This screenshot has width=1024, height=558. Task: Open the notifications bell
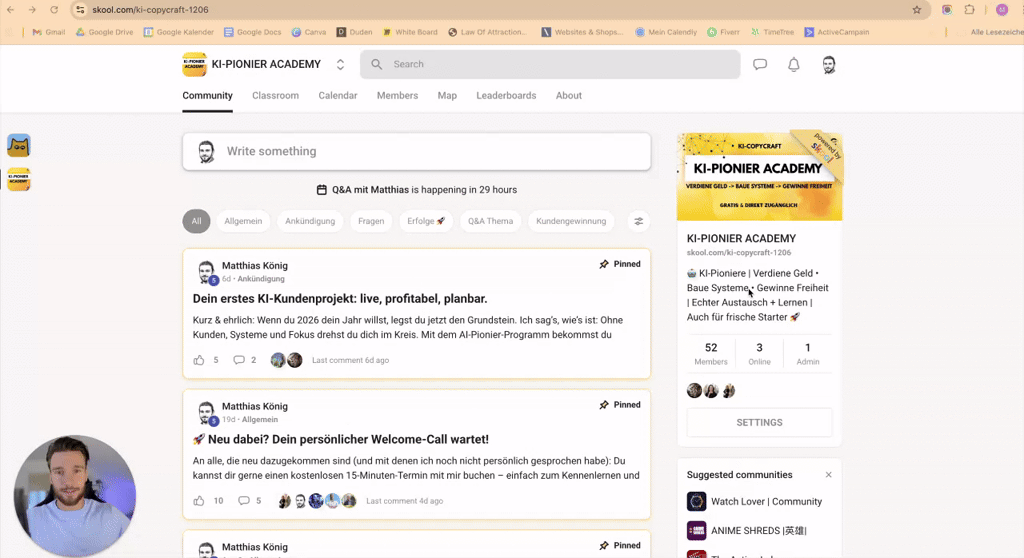(x=793, y=64)
